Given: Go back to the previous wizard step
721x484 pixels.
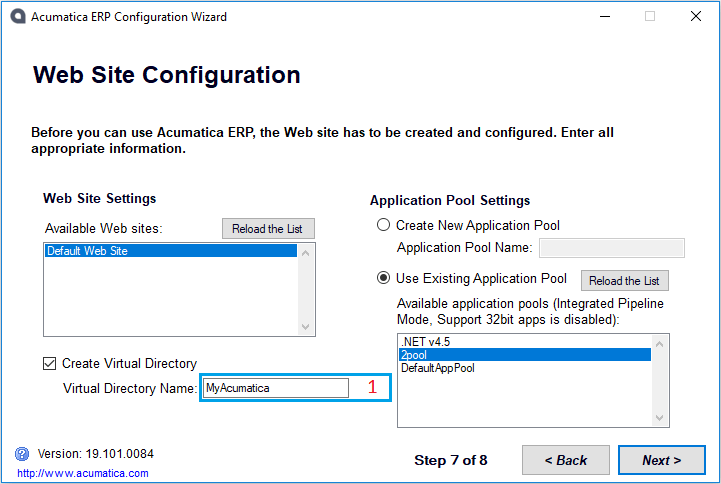Looking at the screenshot, I should (x=566, y=460).
